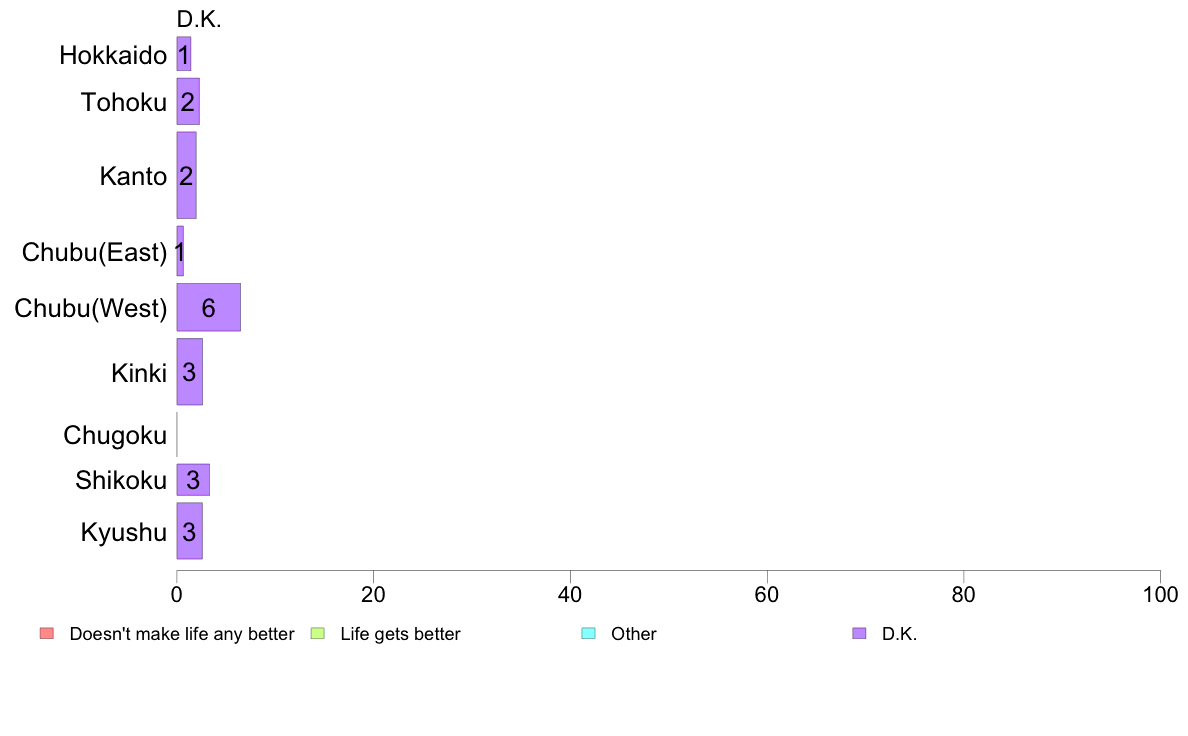The image size is (1188, 736).
Task: Click the Chugoku row label
Action: click(115, 435)
